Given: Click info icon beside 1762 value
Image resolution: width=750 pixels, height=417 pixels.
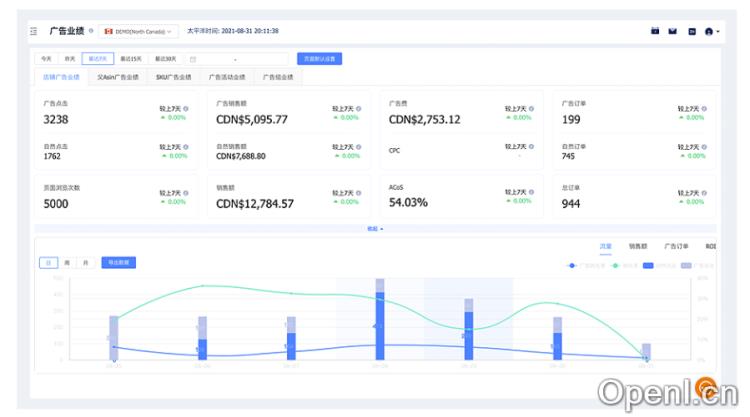Looking at the screenshot, I should 186,147.
